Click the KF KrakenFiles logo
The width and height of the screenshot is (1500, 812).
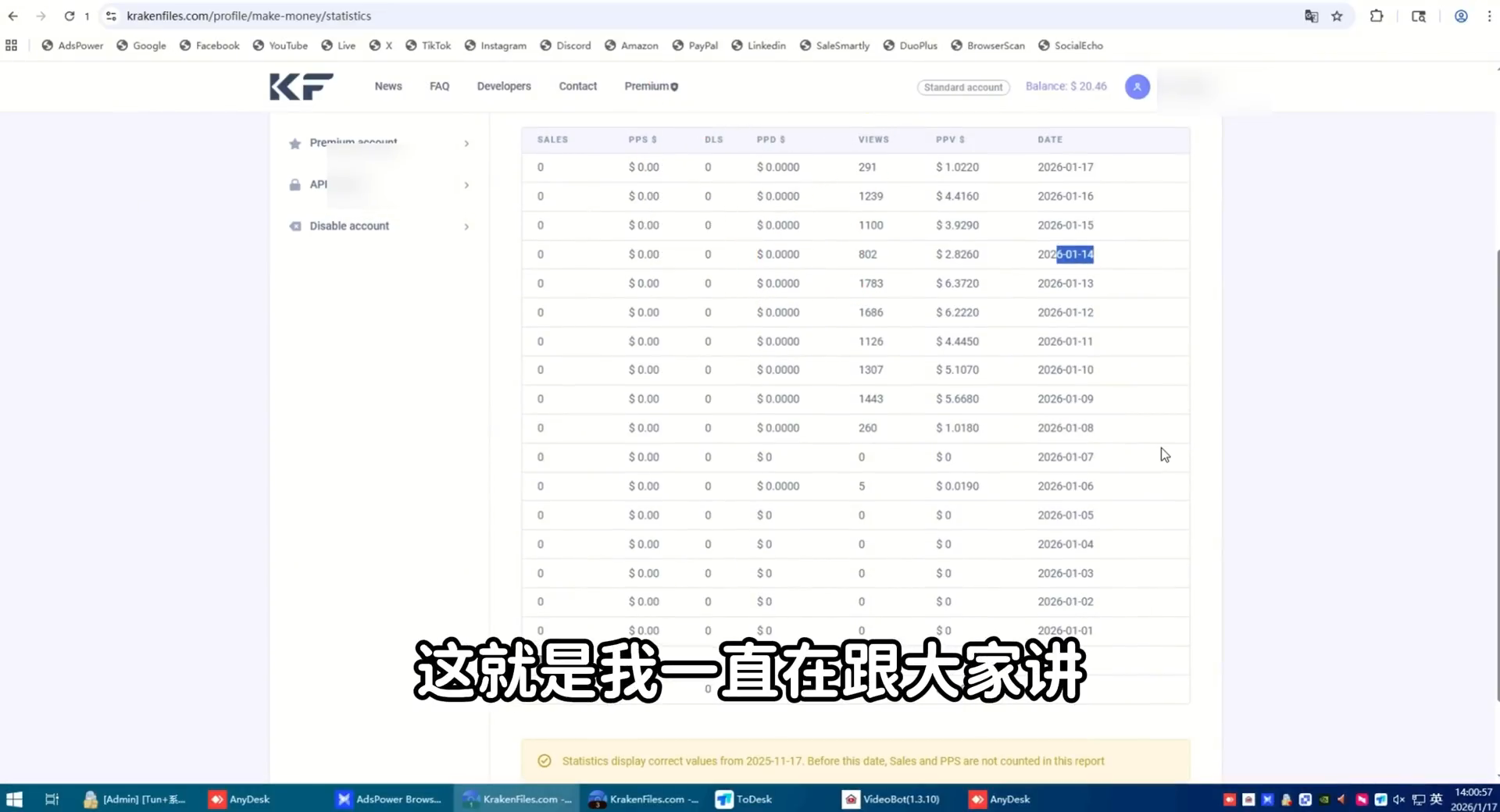pos(302,87)
